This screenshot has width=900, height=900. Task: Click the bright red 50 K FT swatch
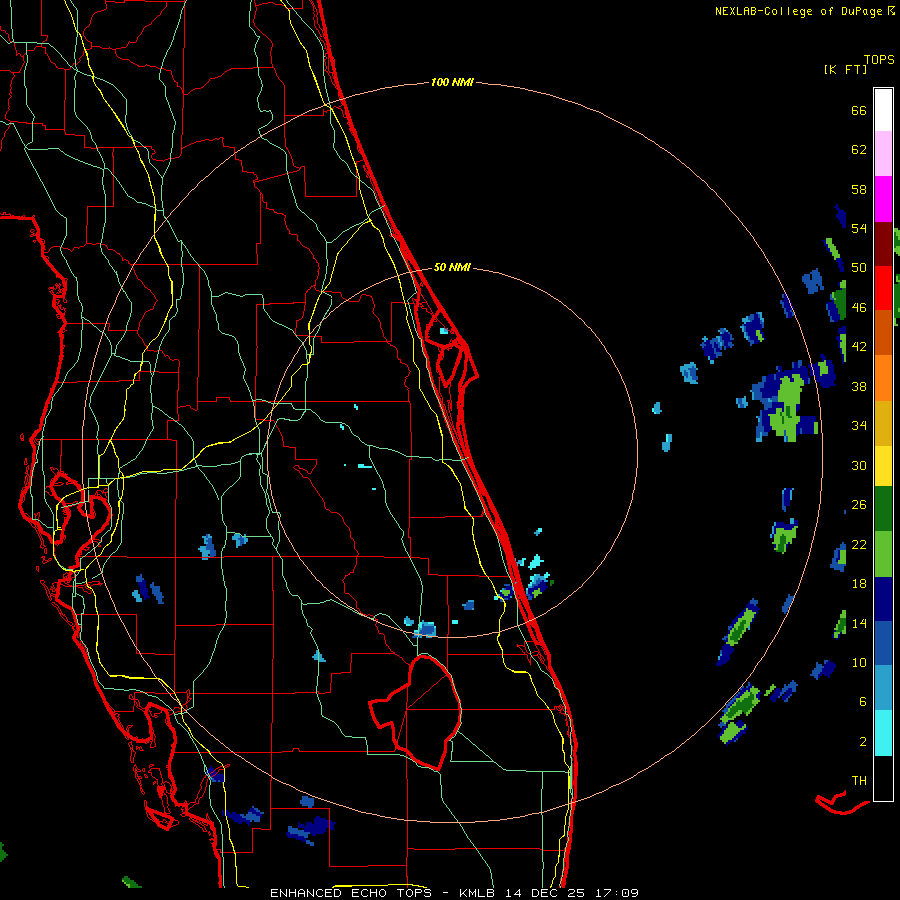pos(883,288)
